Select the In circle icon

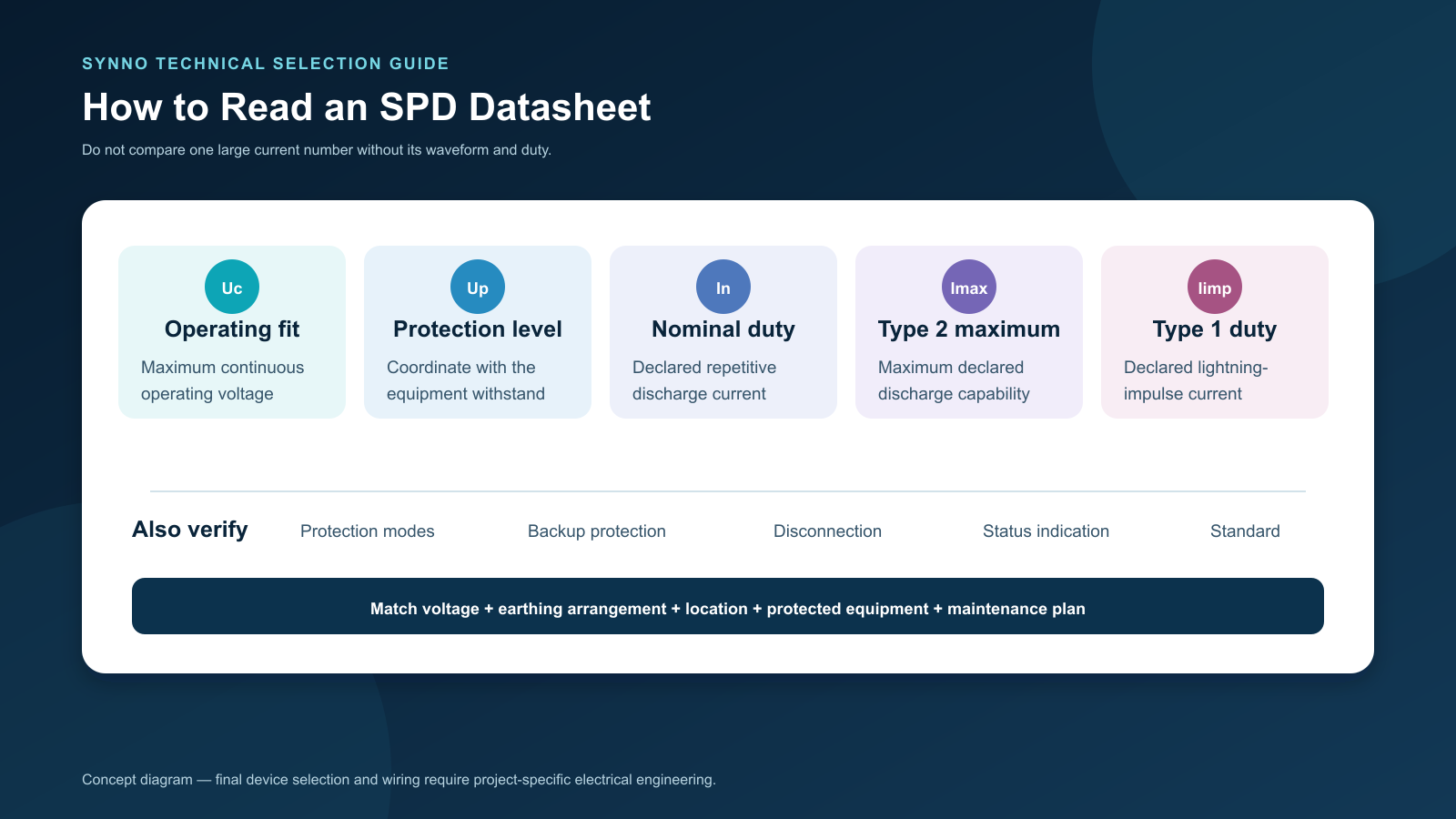pyautogui.click(x=723, y=287)
